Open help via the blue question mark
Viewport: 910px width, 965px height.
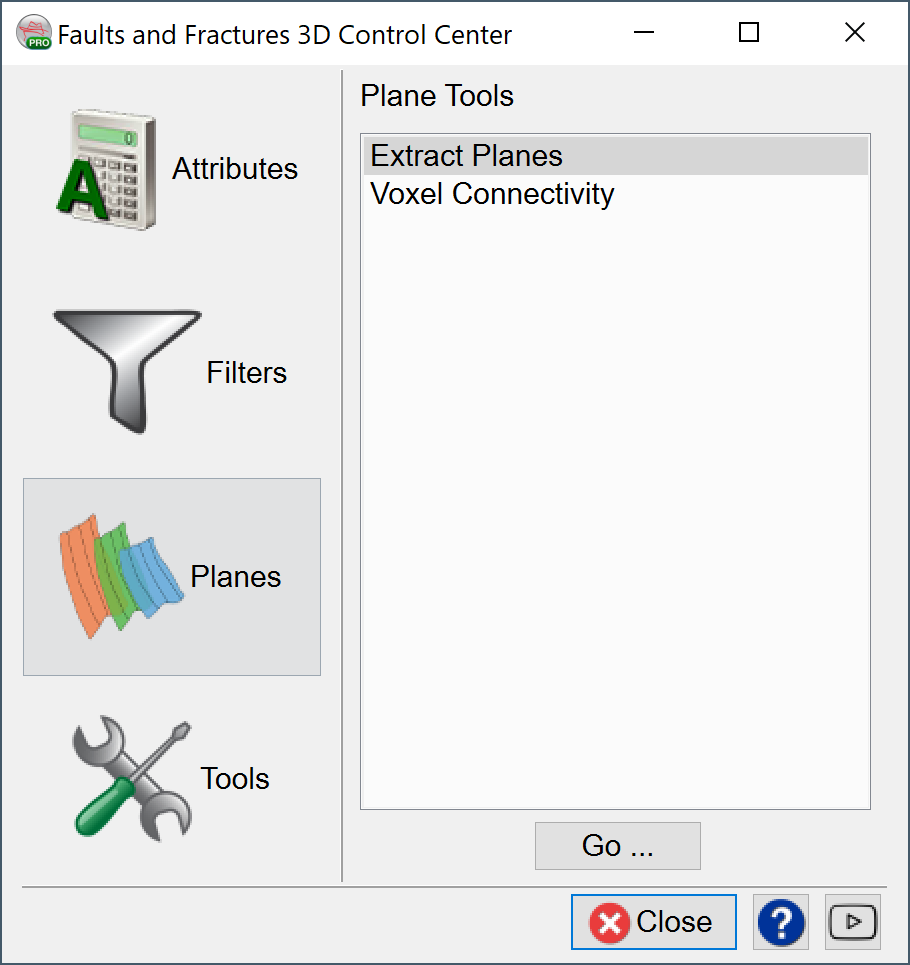click(x=781, y=922)
